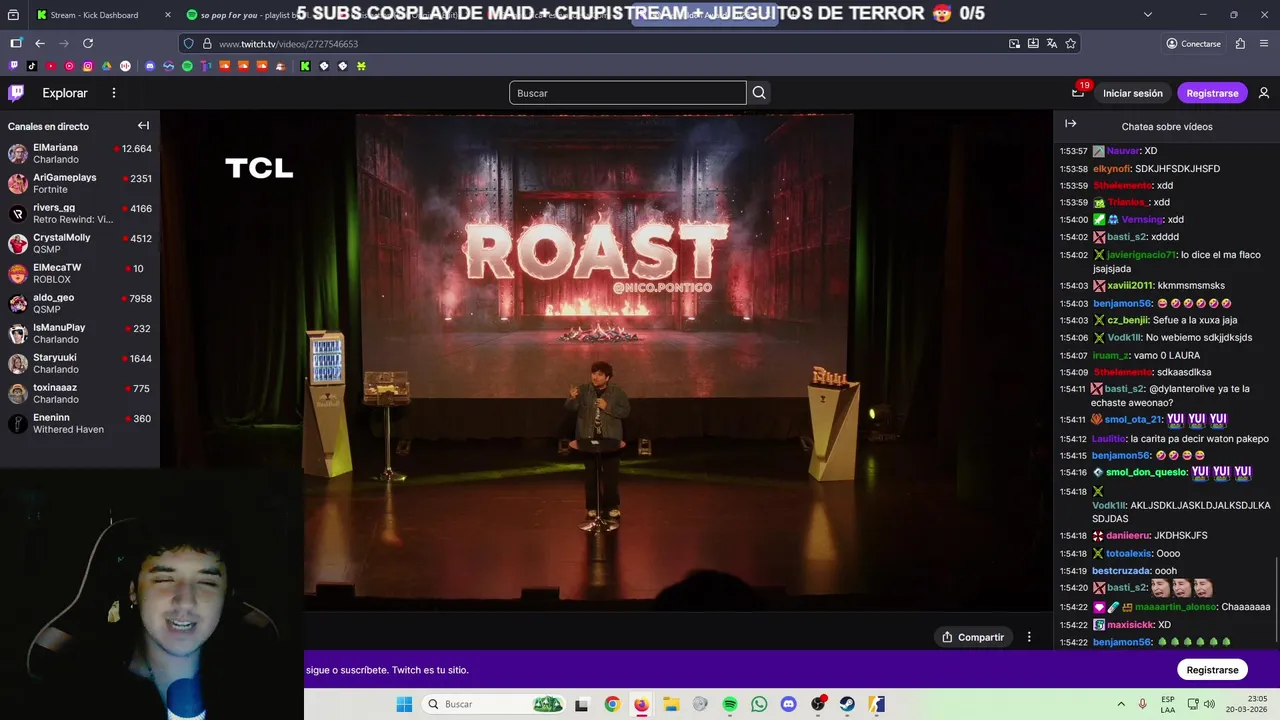Click Registrarse in the purple banner
Viewport: 1280px width, 720px height.
(1212, 670)
